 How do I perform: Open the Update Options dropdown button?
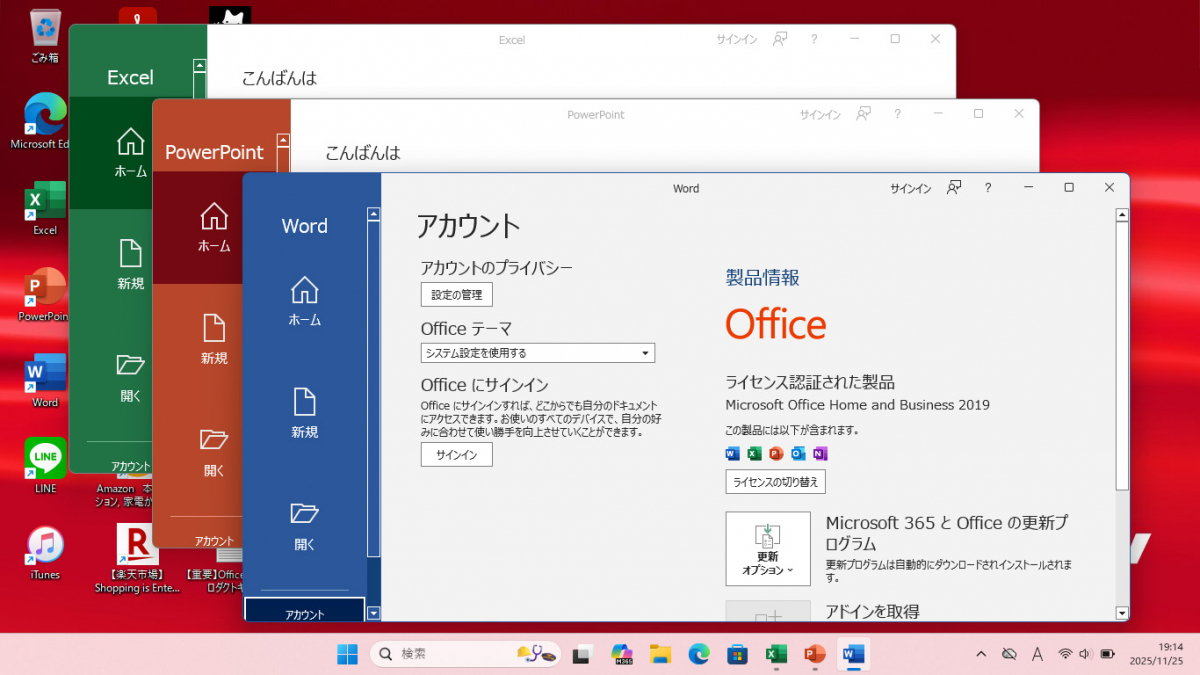(x=767, y=548)
